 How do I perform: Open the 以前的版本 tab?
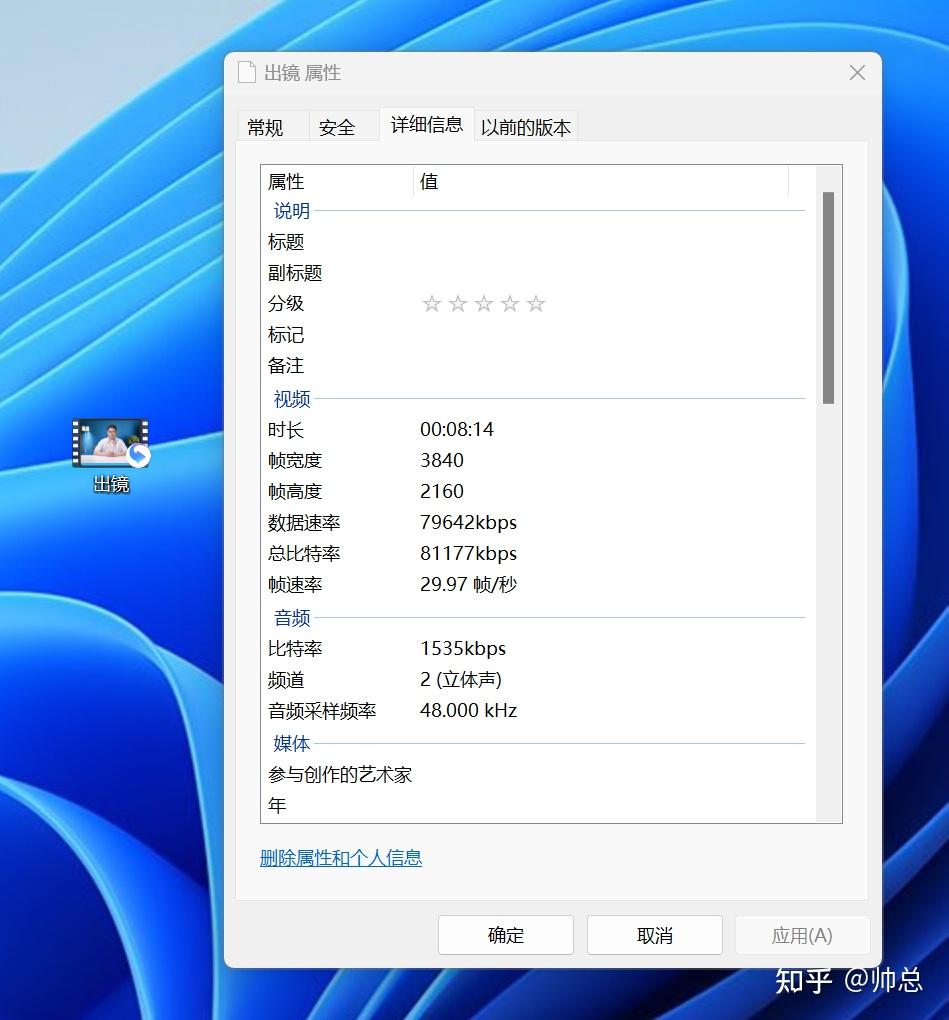[525, 126]
